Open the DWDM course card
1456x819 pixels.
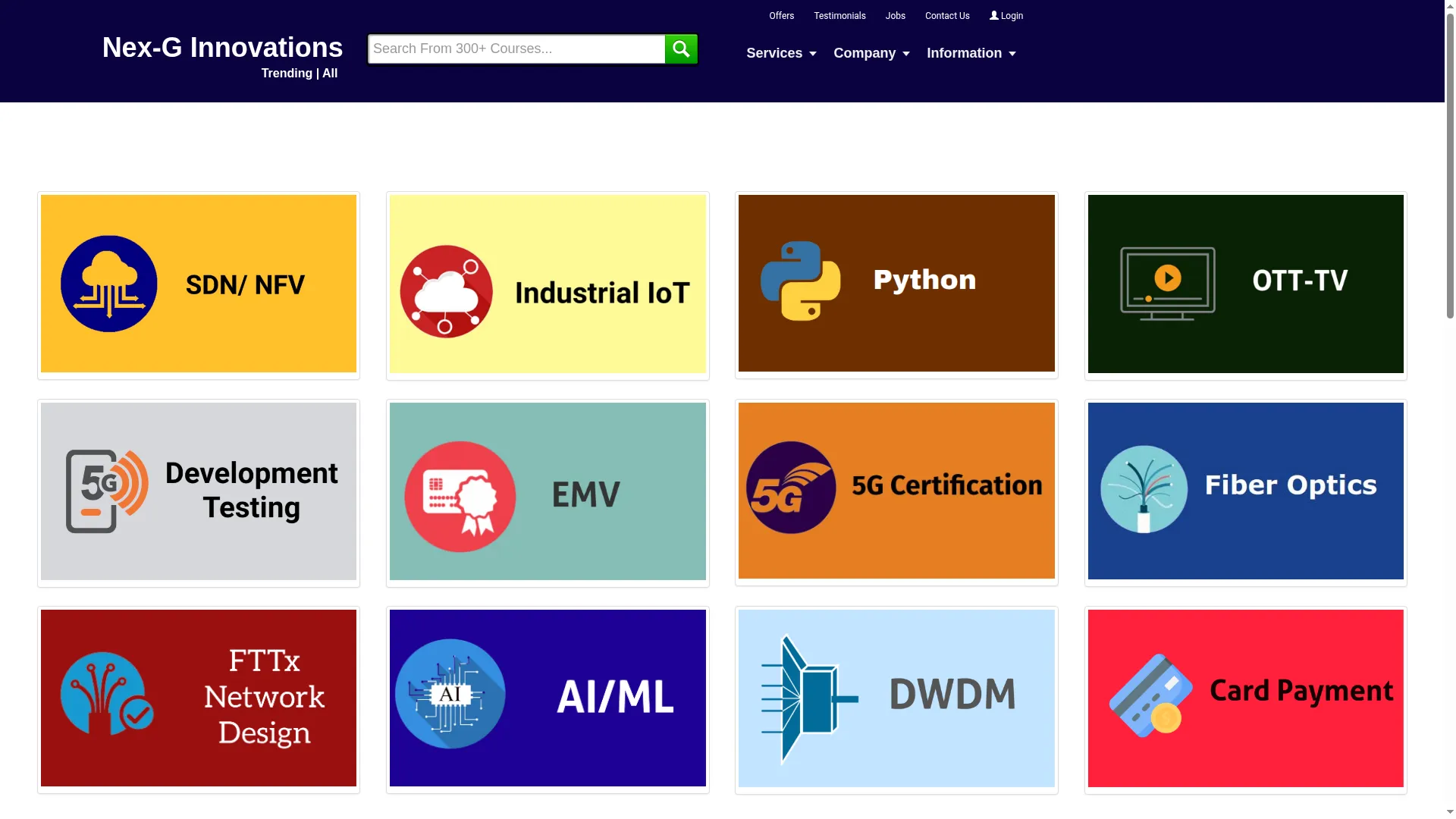click(x=896, y=699)
